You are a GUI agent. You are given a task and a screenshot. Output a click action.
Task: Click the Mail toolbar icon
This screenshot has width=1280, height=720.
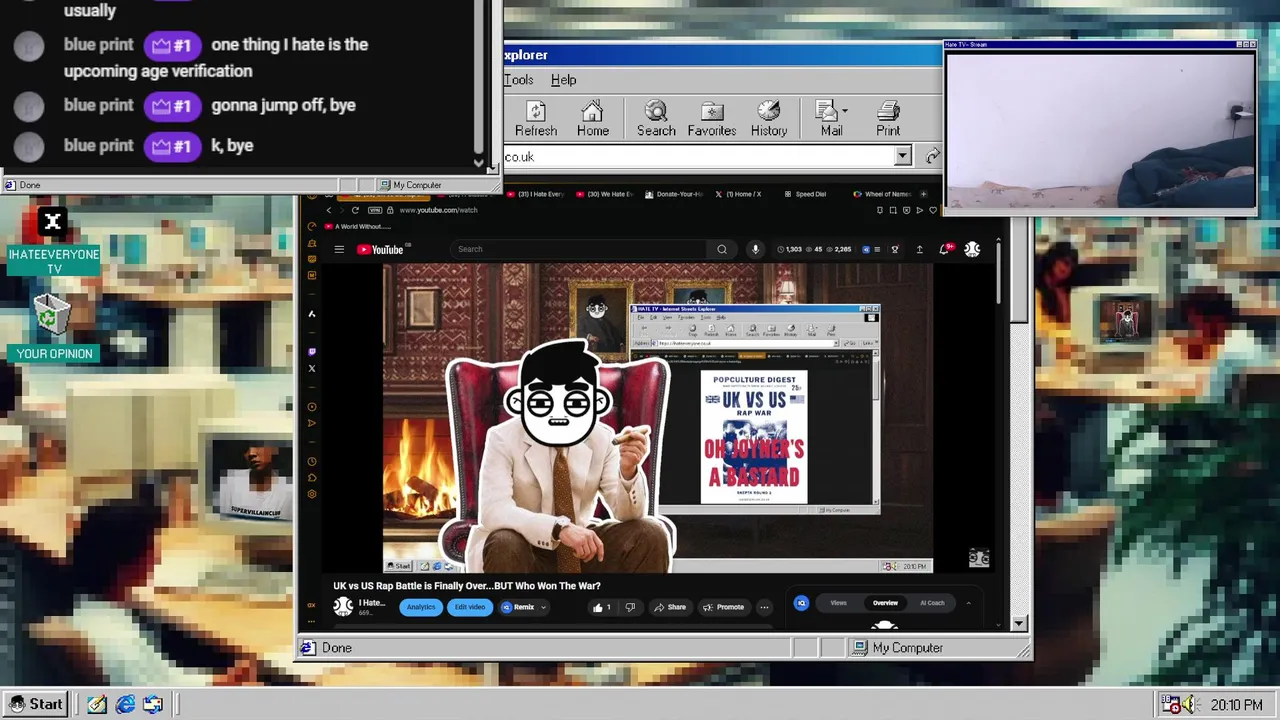831,119
